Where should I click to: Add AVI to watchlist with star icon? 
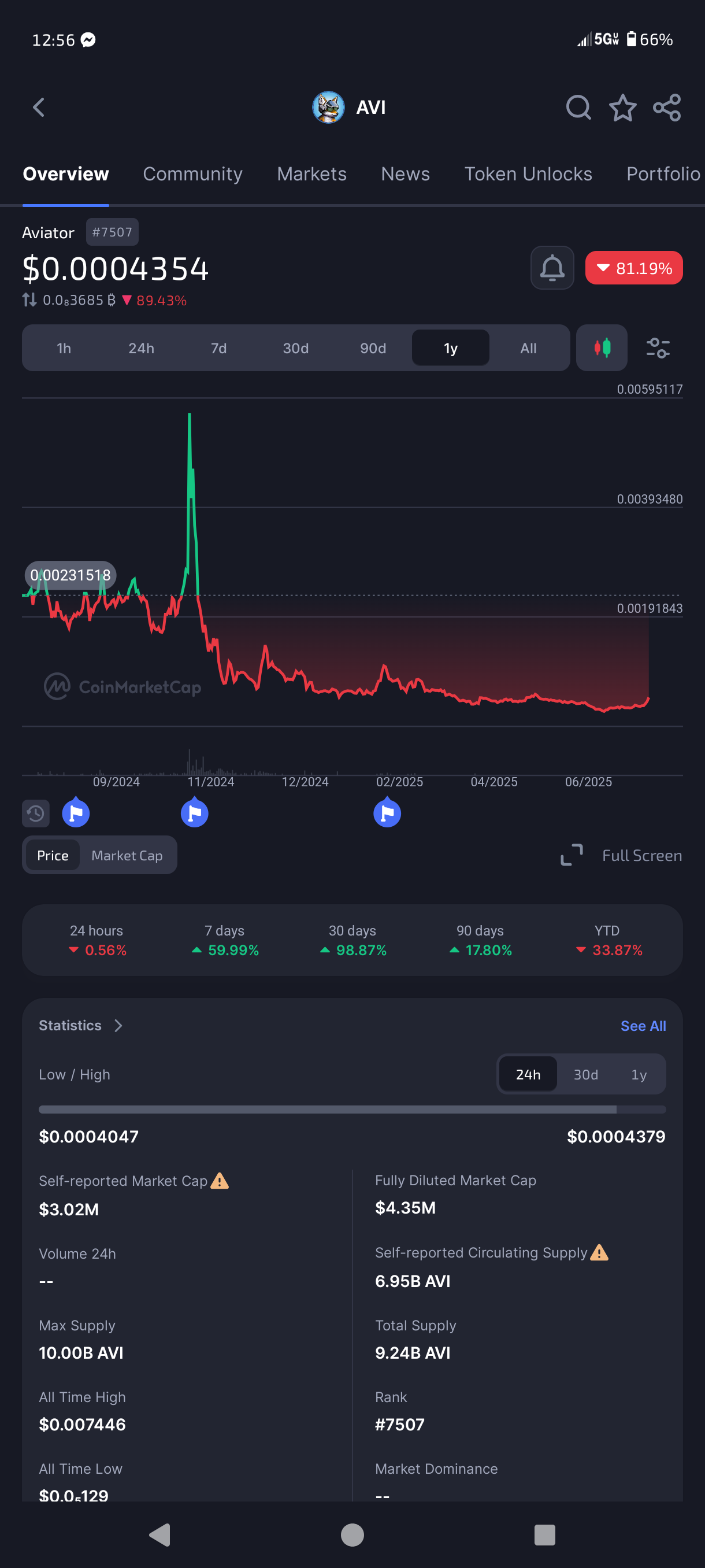coord(622,108)
